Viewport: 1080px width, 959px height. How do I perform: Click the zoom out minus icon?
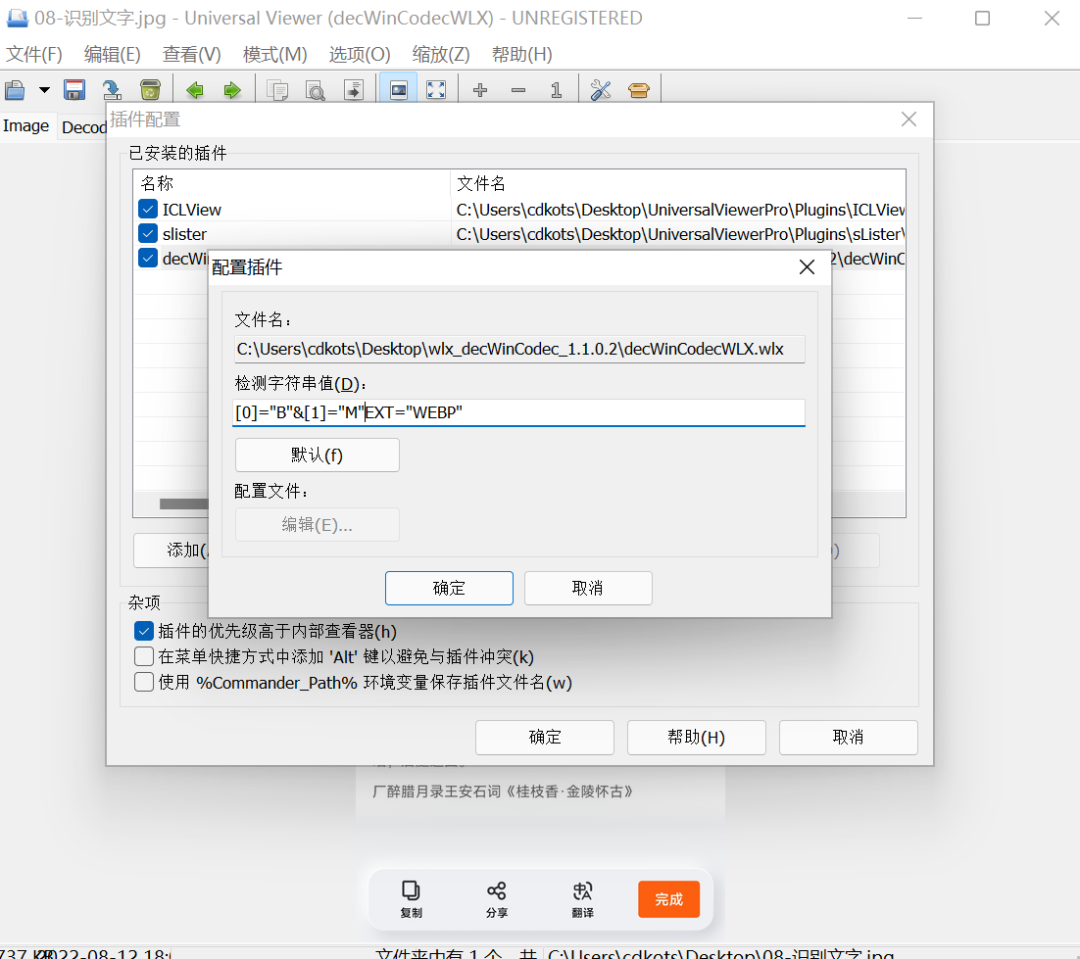[x=518, y=90]
